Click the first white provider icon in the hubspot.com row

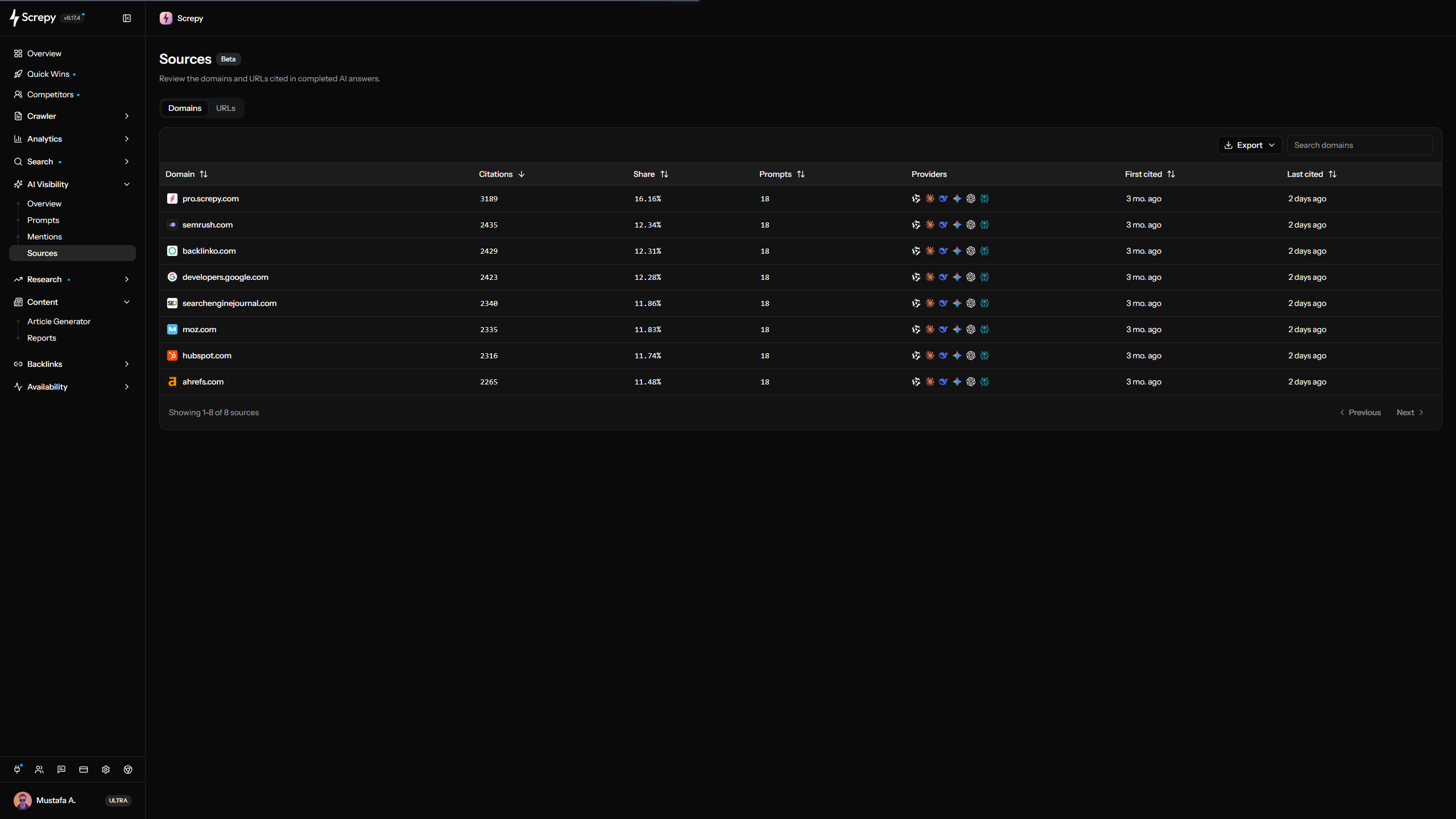click(x=916, y=355)
